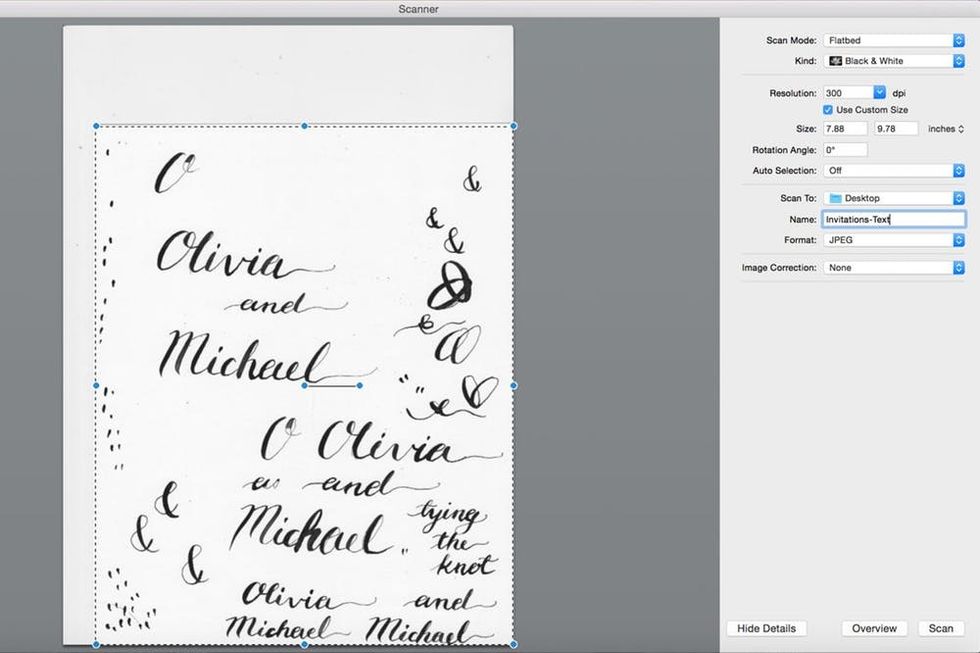Click the width size field showing 7.88

[x=845, y=129]
